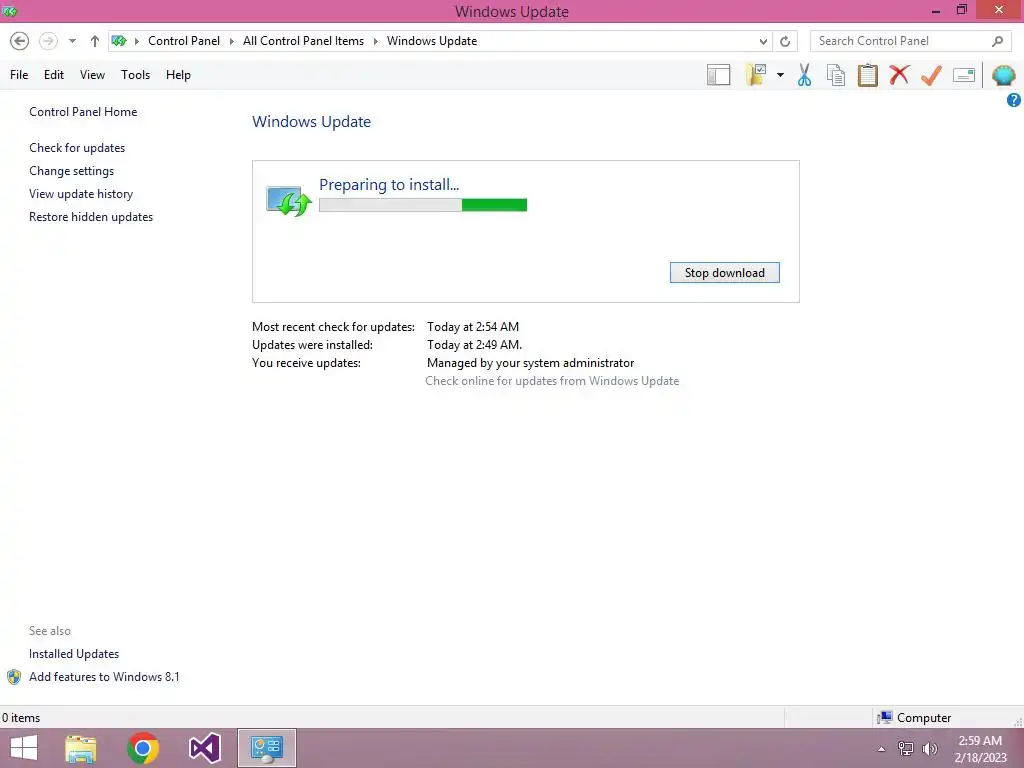Open the folder options dropdown arrow

pyautogui.click(x=780, y=75)
